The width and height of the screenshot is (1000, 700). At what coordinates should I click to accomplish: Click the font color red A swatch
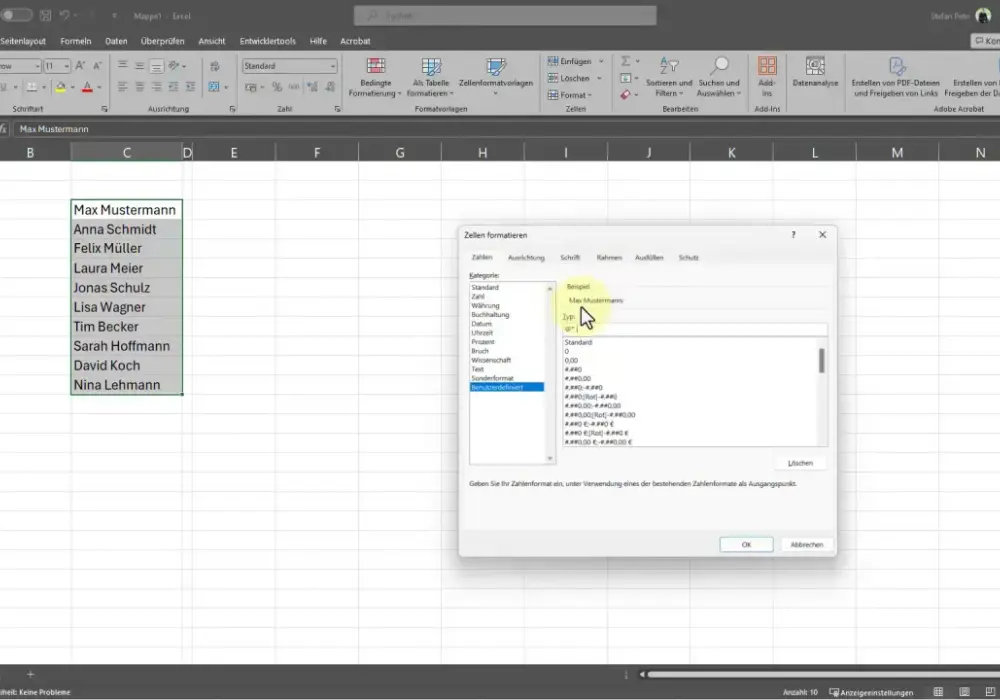coord(87,87)
